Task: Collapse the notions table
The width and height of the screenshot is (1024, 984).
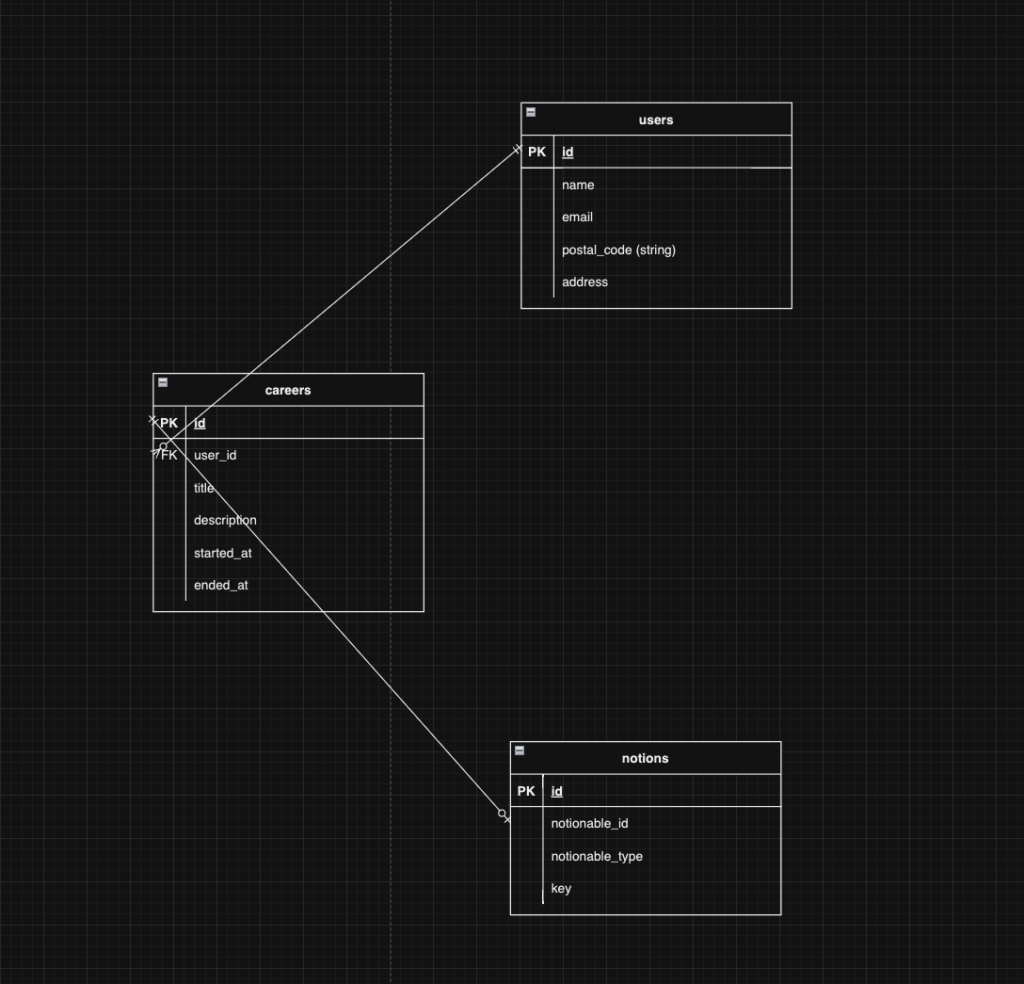Action: point(520,750)
